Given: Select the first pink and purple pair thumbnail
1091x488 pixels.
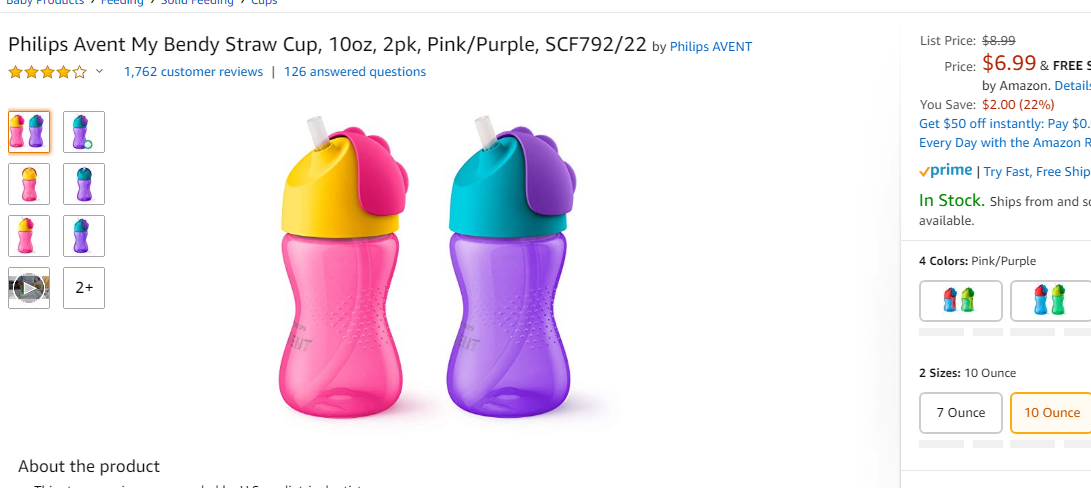Looking at the screenshot, I should tap(29, 132).
